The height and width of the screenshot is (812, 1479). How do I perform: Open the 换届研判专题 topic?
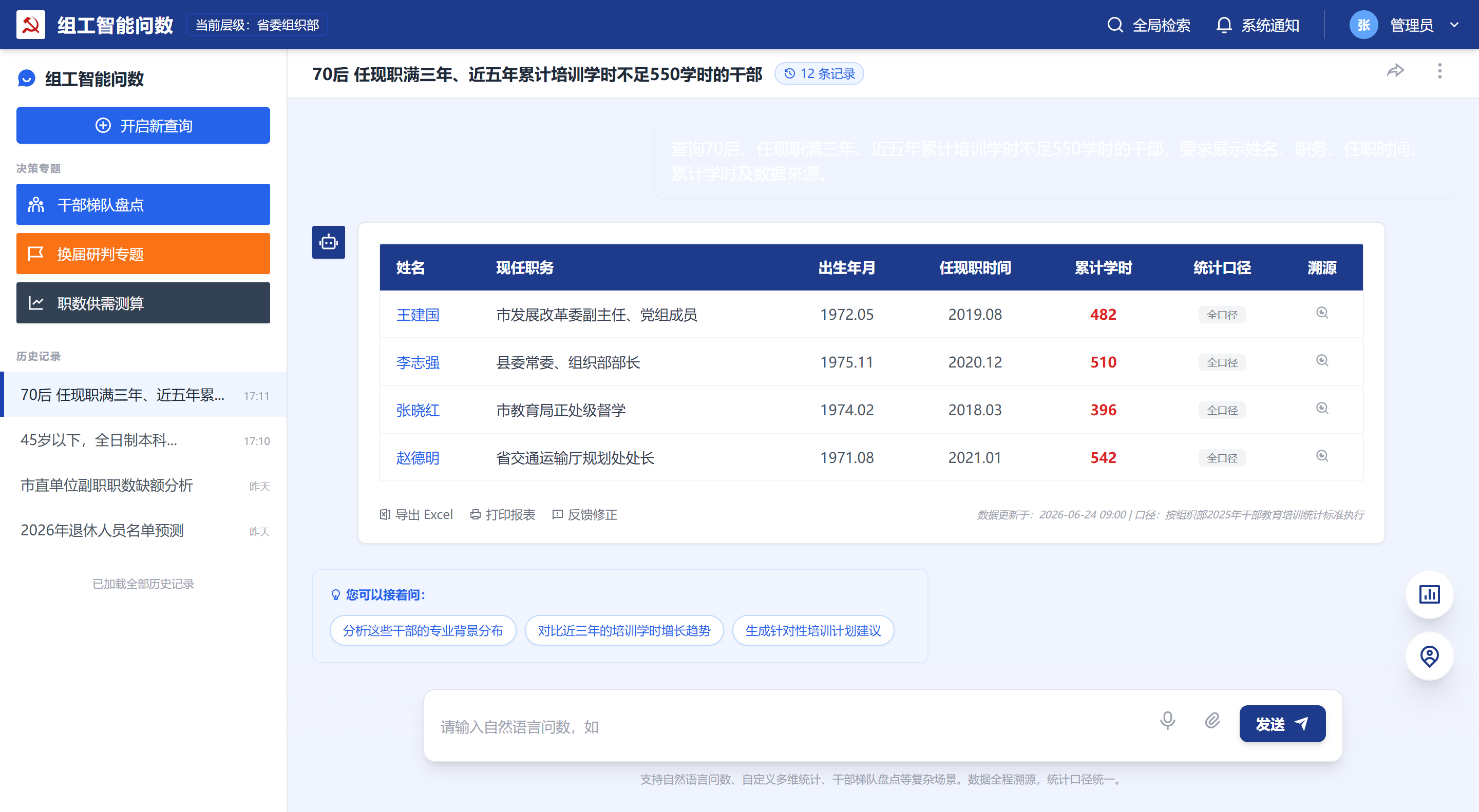pyautogui.click(x=143, y=254)
